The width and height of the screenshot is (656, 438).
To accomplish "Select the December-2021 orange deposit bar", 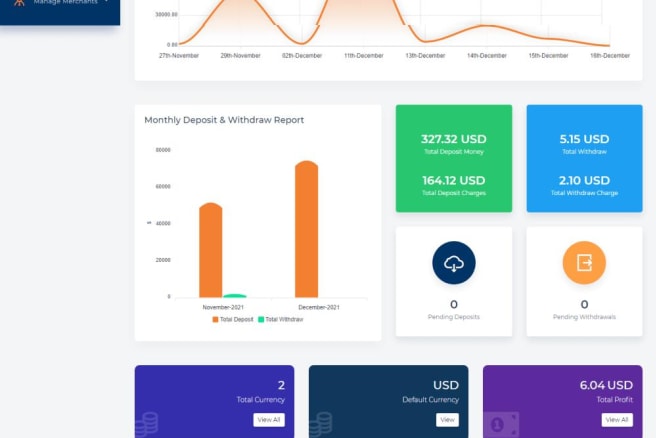I will (x=306, y=229).
